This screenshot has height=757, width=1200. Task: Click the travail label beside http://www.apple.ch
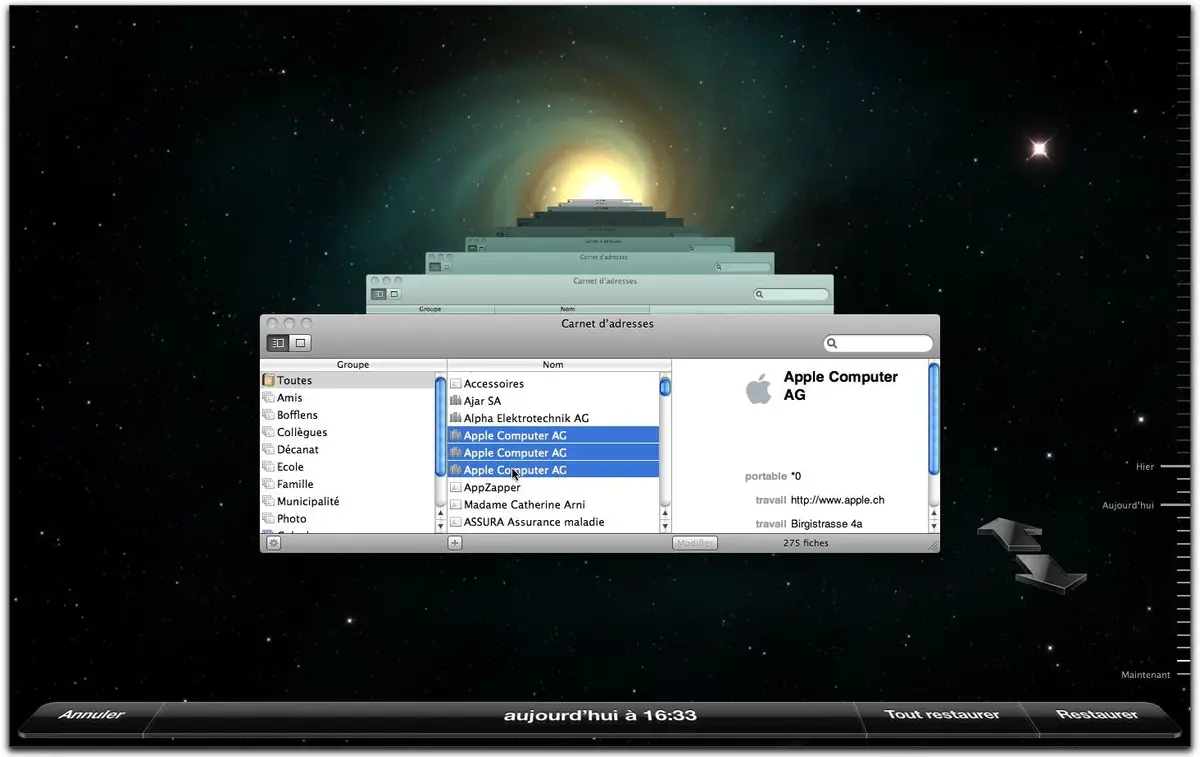click(x=771, y=500)
